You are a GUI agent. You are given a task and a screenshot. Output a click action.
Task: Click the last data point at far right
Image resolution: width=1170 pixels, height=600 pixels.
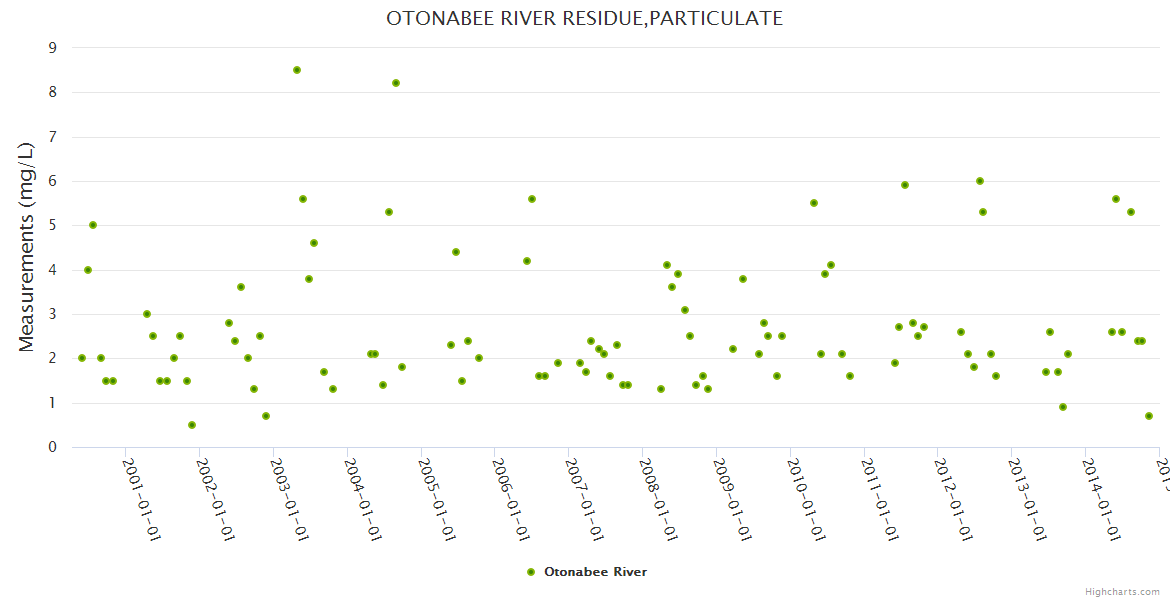coord(1149,416)
